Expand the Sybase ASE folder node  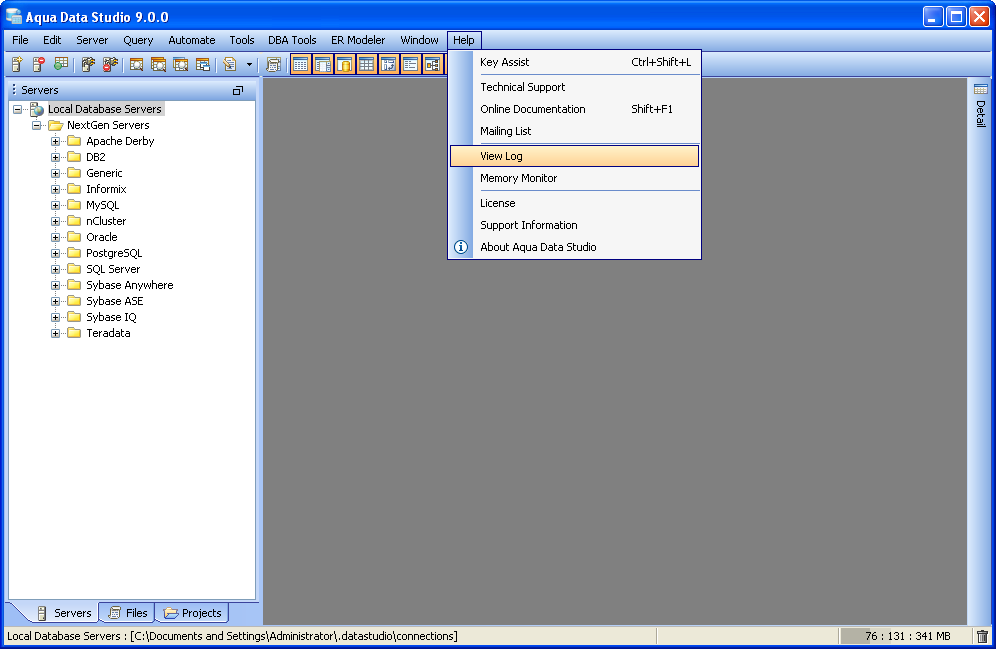pos(55,302)
